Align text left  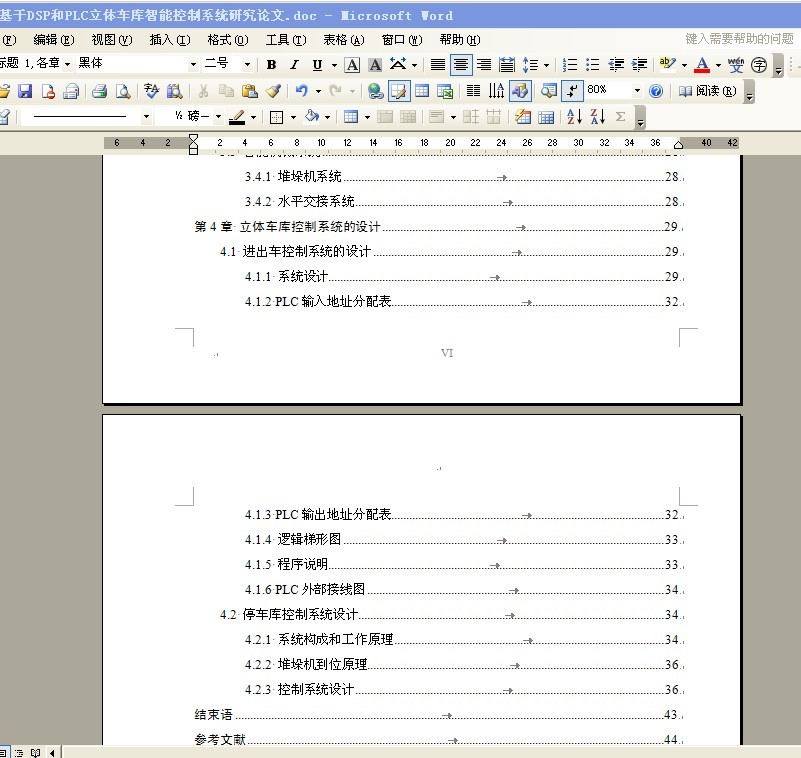point(438,65)
